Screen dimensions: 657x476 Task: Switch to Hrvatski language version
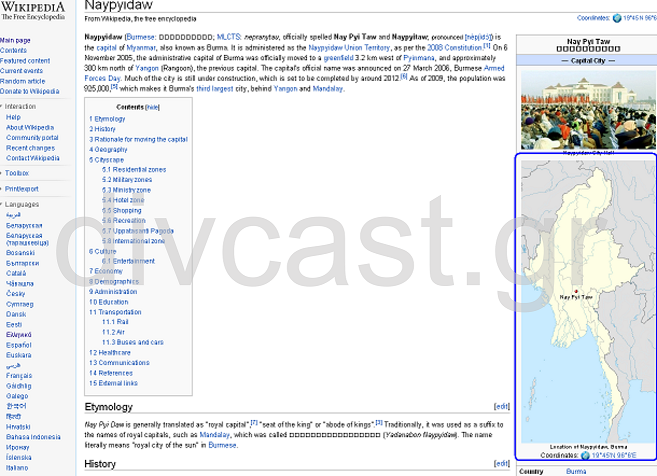[18, 427]
